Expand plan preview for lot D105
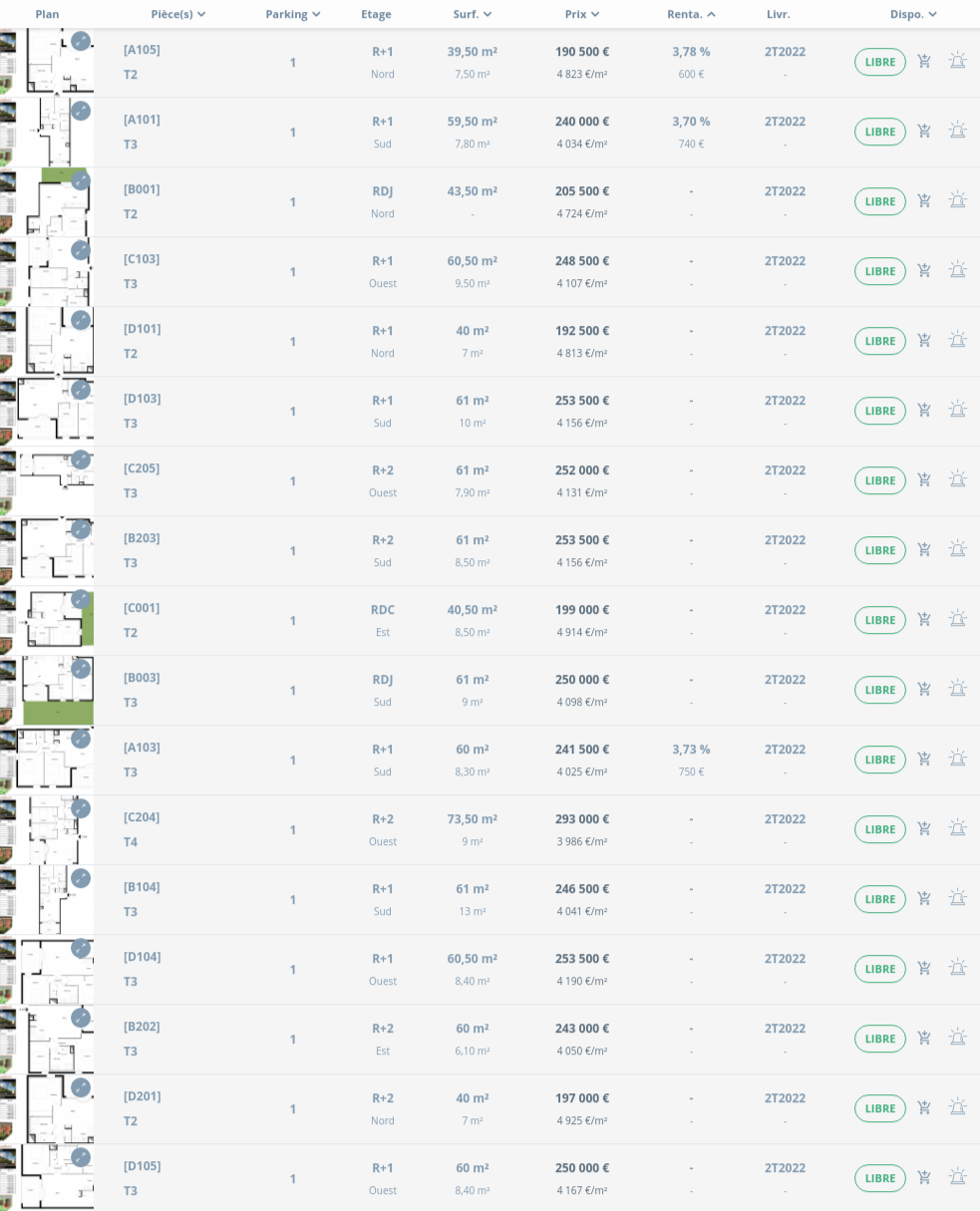 (x=81, y=1157)
